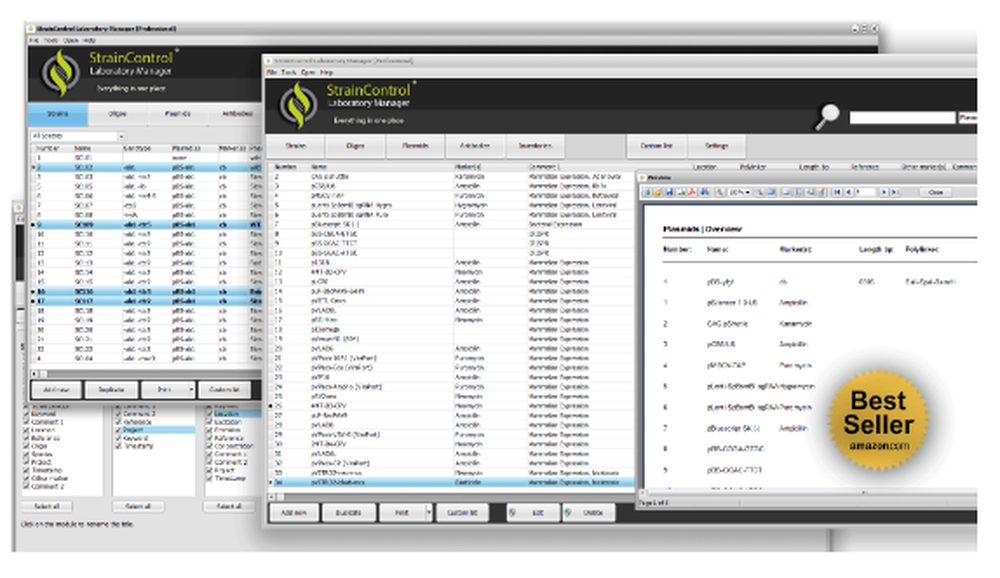Open Settings tab in front window
The image size is (1000, 578).
(716, 146)
